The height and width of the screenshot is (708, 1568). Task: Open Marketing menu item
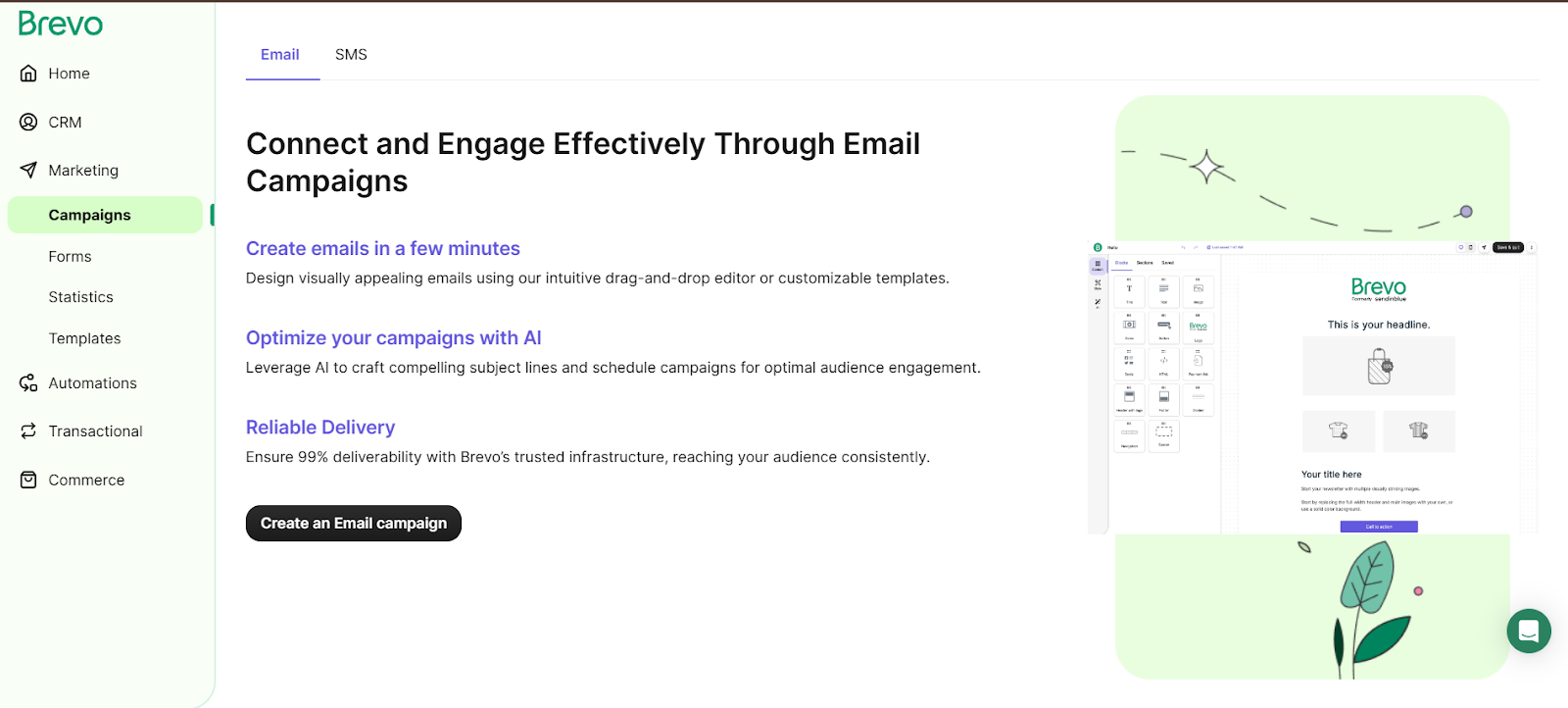83,171
